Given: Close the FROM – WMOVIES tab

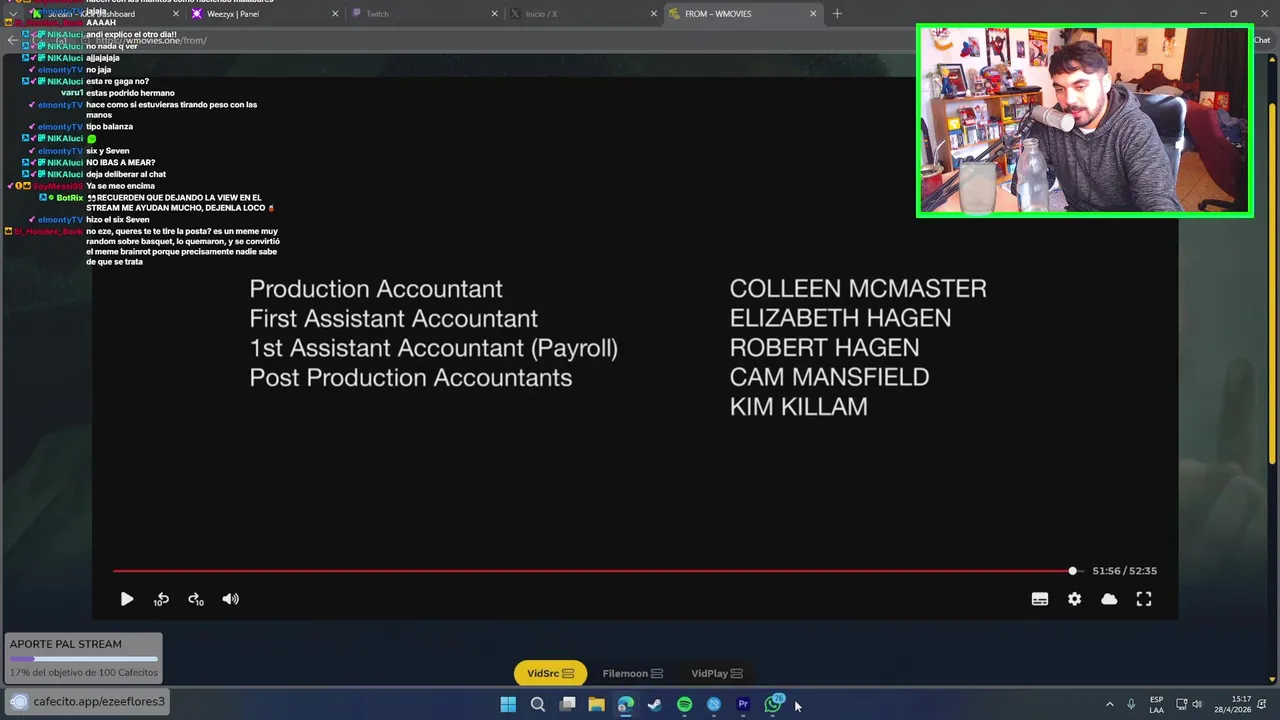Looking at the screenshot, I should (813, 14).
